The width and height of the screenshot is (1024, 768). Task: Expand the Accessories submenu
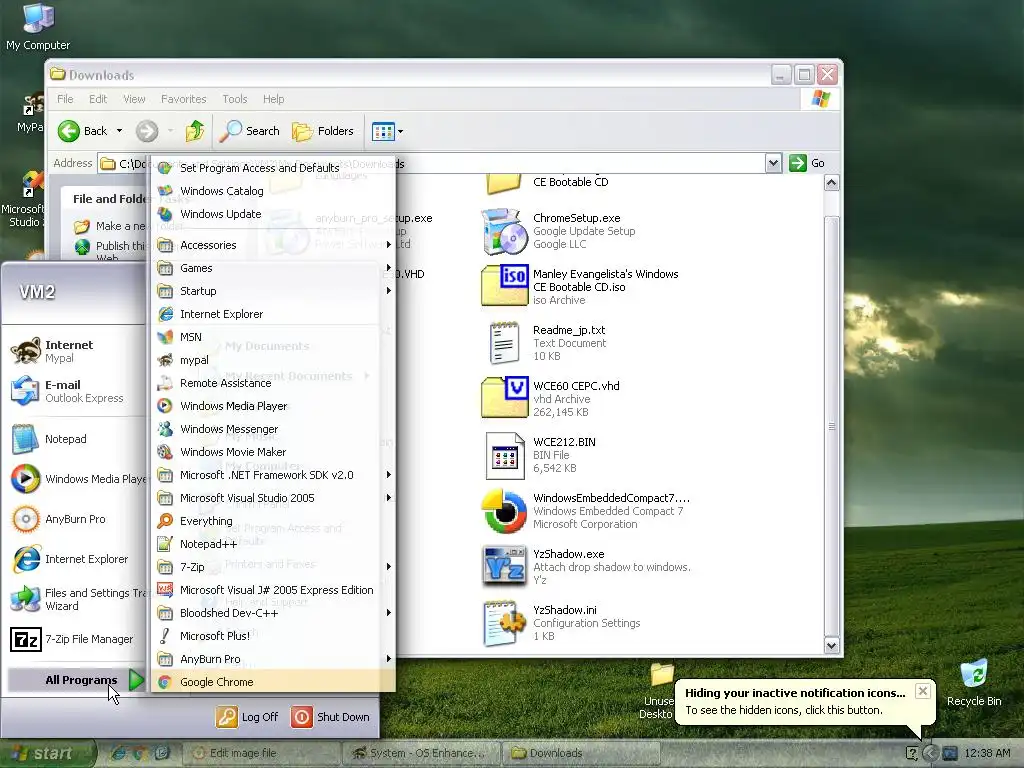tap(273, 245)
